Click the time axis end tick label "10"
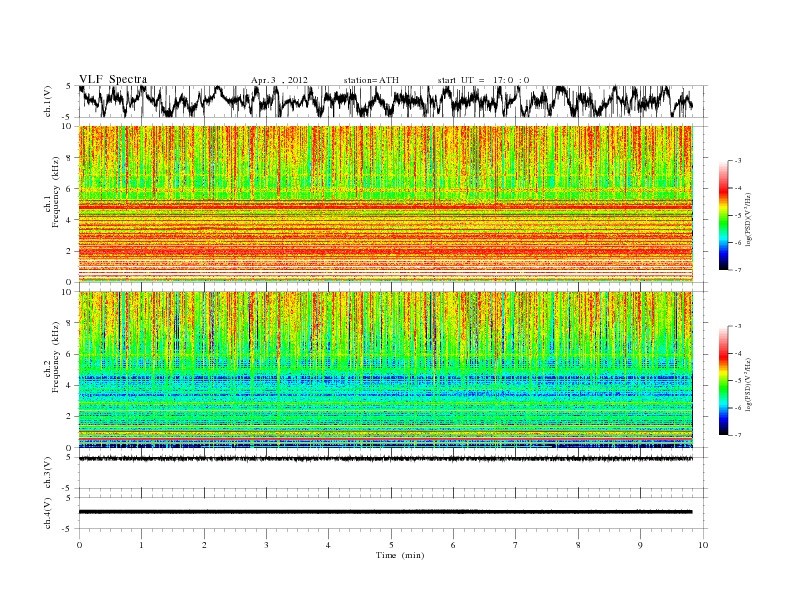792x612 pixels. point(703,545)
